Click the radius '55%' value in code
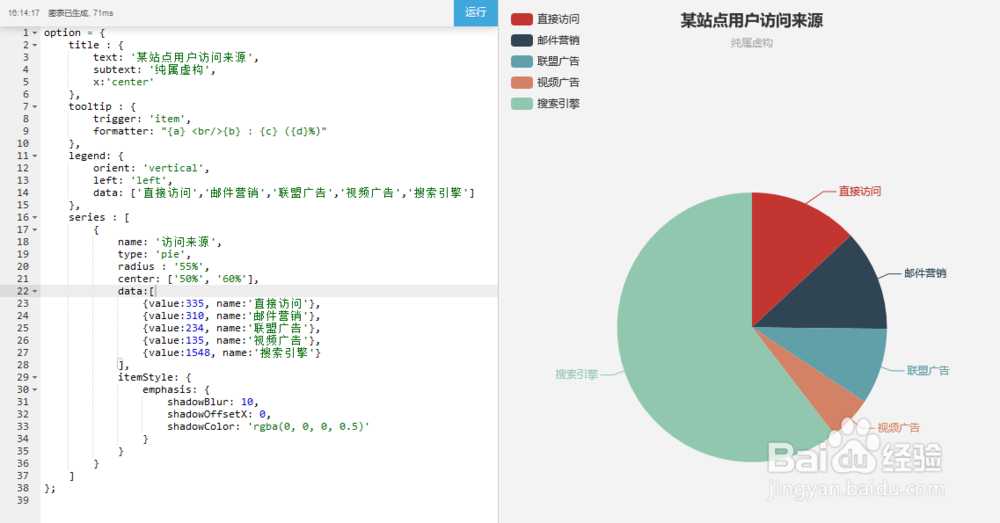The width and height of the screenshot is (1000, 523). pyautogui.click(x=191, y=267)
